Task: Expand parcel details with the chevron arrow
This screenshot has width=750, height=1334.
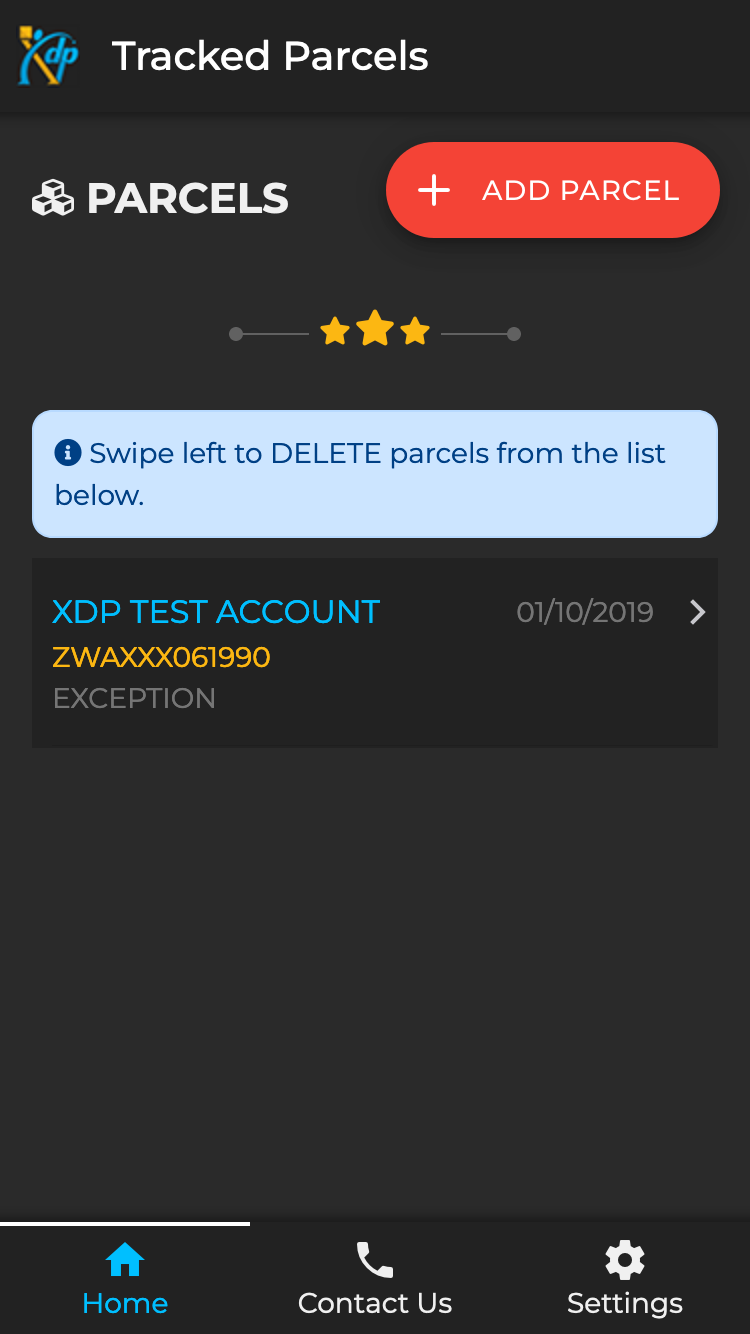Action: (x=698, y=612)
